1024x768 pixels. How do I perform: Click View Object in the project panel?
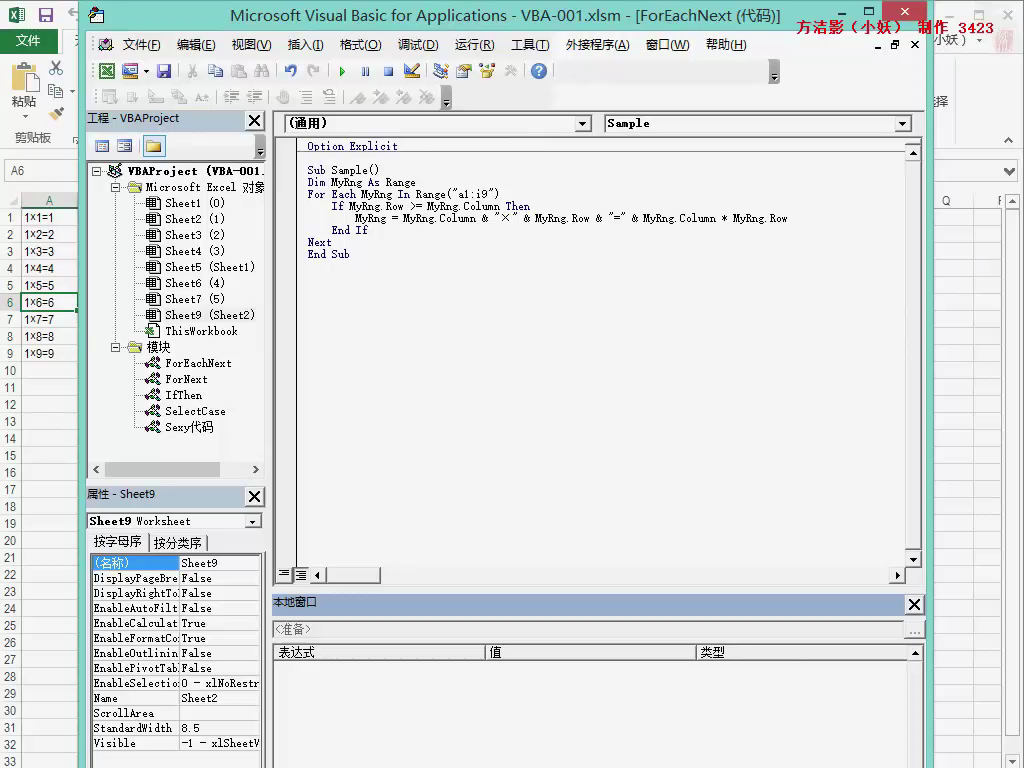click(x=124, y=146)
